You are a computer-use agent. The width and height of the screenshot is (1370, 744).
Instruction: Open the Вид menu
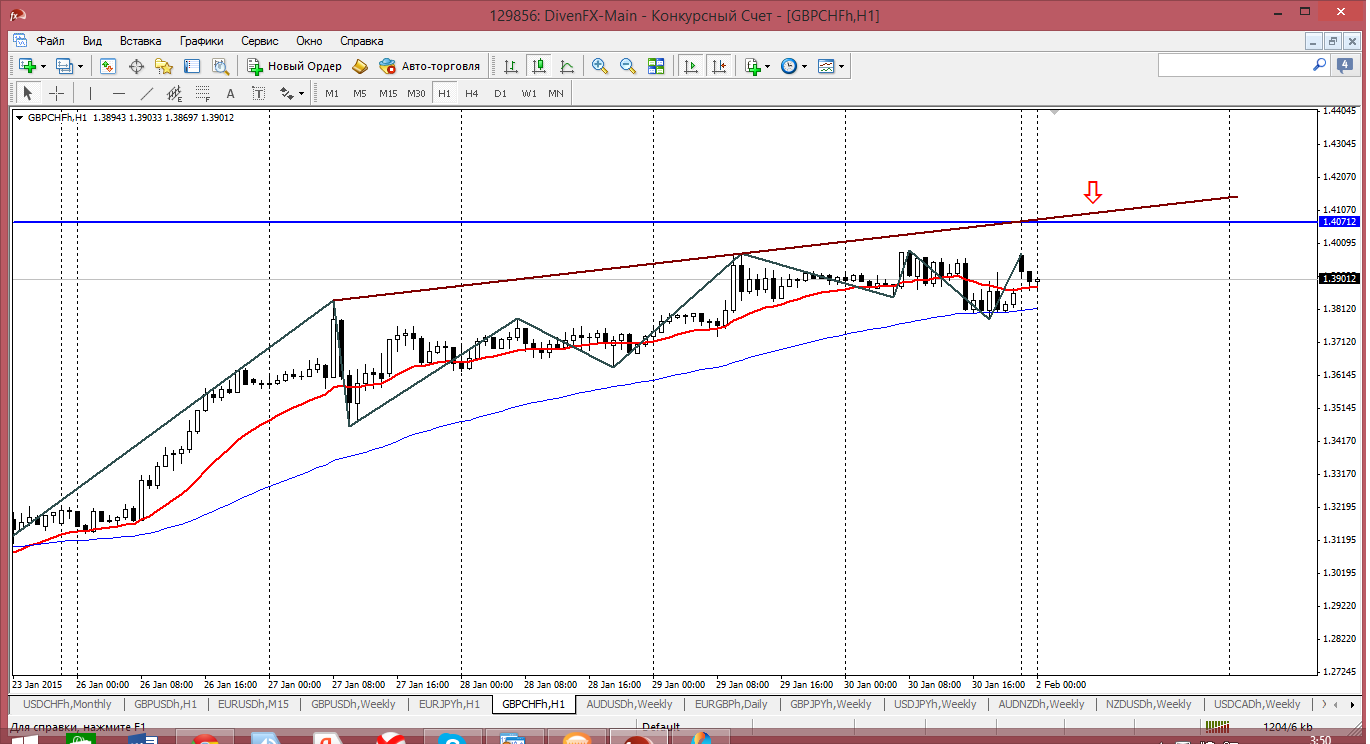coord(92,41)
